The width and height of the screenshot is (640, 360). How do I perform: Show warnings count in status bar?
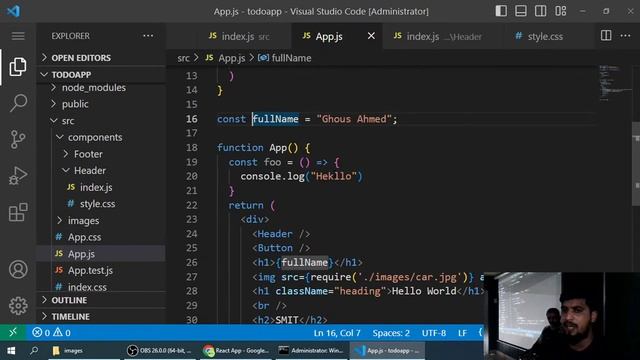(x=62, y=333)
